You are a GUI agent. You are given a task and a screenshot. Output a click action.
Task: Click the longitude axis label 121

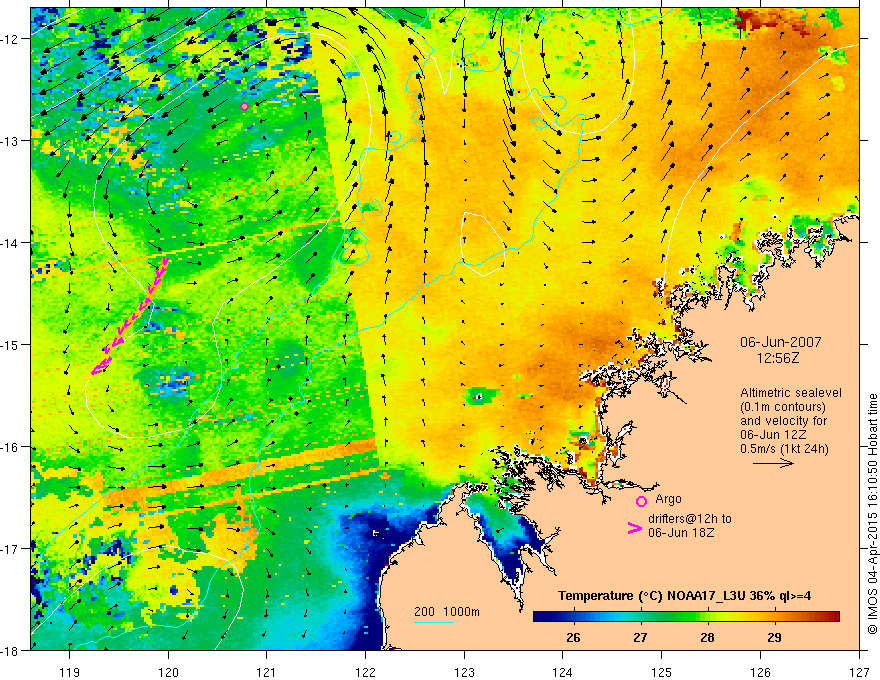(x=267, y=672)
